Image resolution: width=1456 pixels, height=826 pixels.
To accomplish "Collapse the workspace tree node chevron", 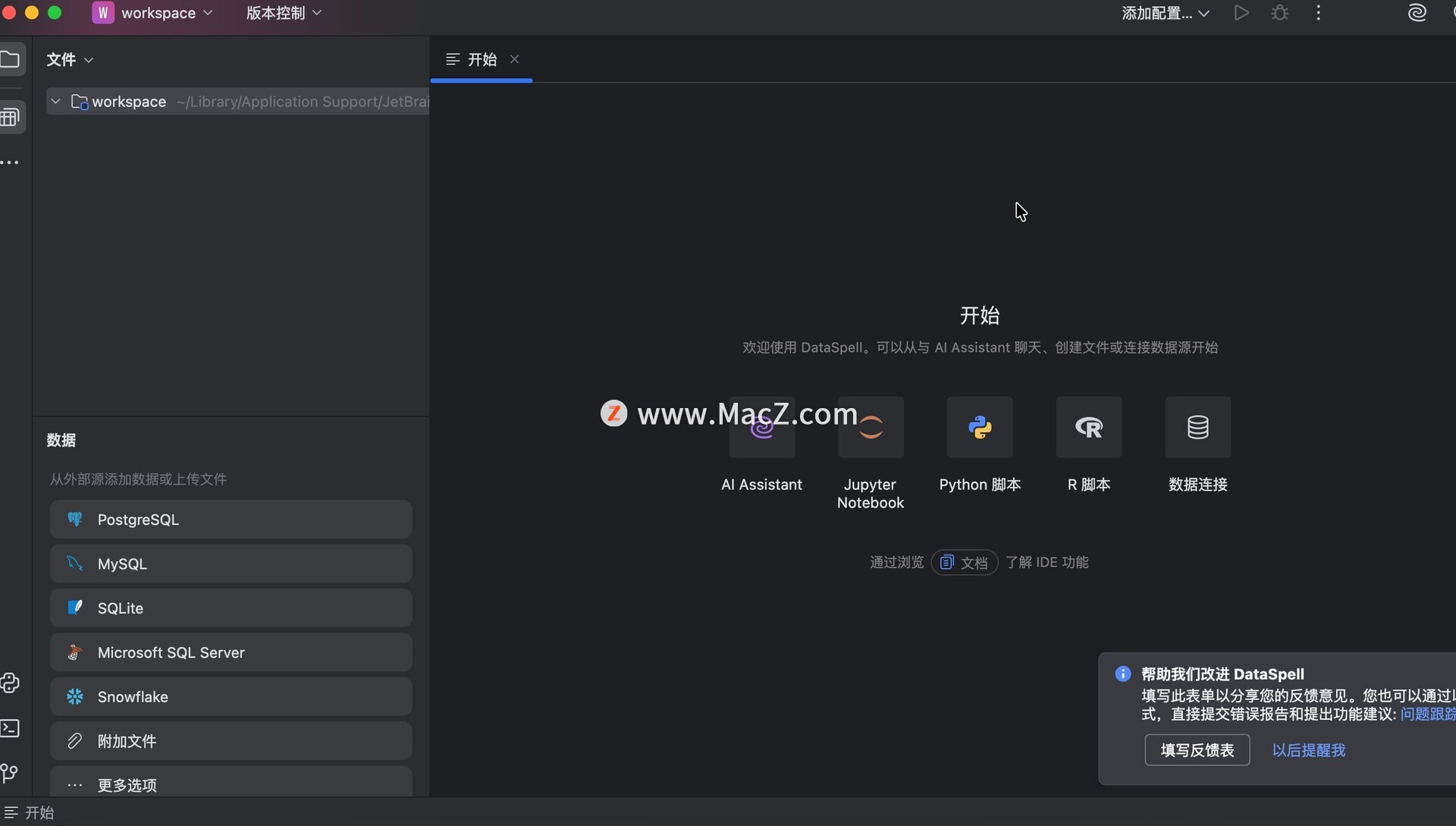I will tap(55, 102).
